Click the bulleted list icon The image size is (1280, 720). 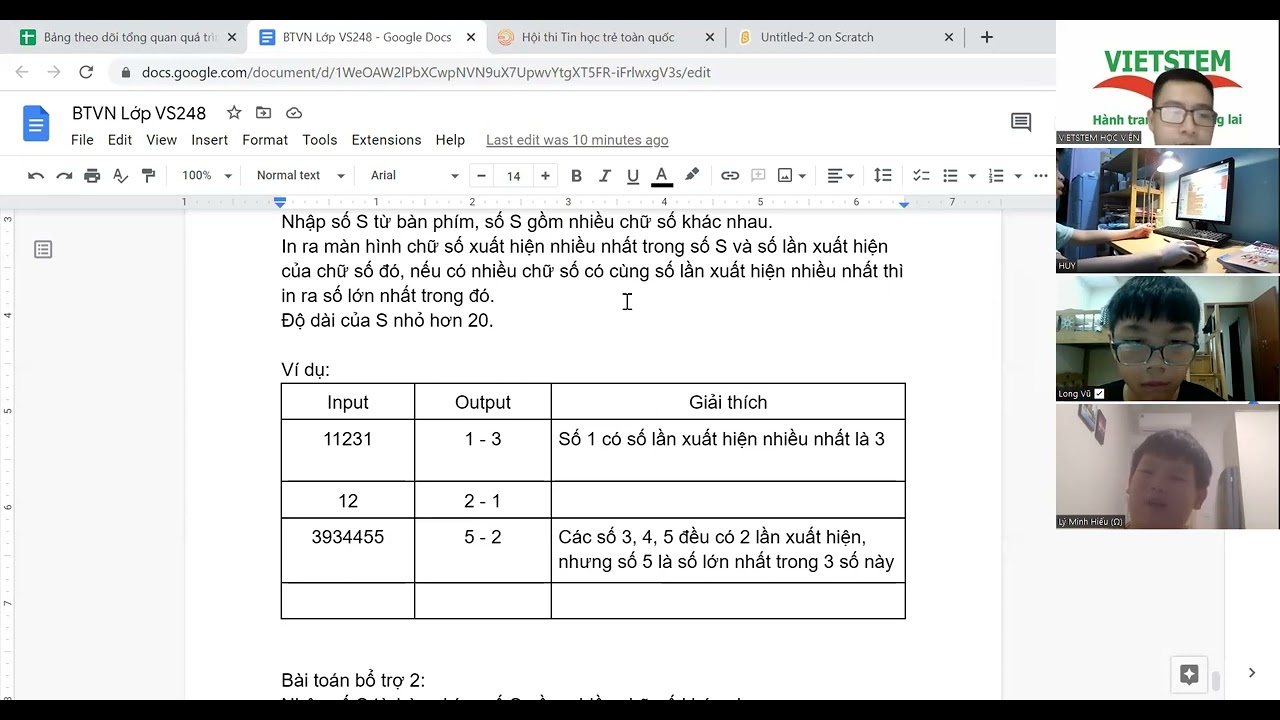(950, 176)
